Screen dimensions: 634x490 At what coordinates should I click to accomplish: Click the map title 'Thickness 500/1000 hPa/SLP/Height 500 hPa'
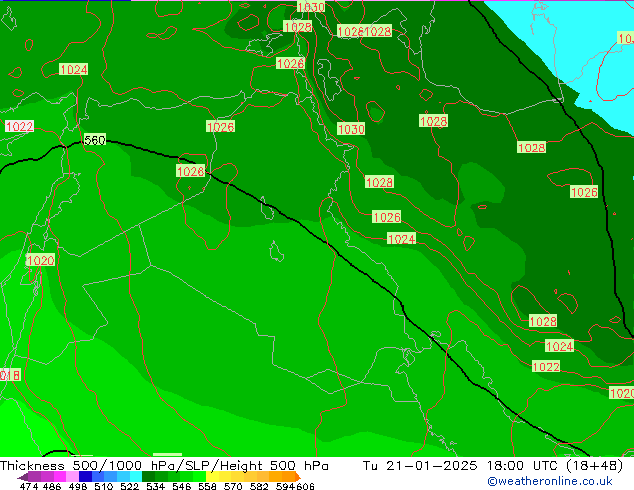pos(164,465)
